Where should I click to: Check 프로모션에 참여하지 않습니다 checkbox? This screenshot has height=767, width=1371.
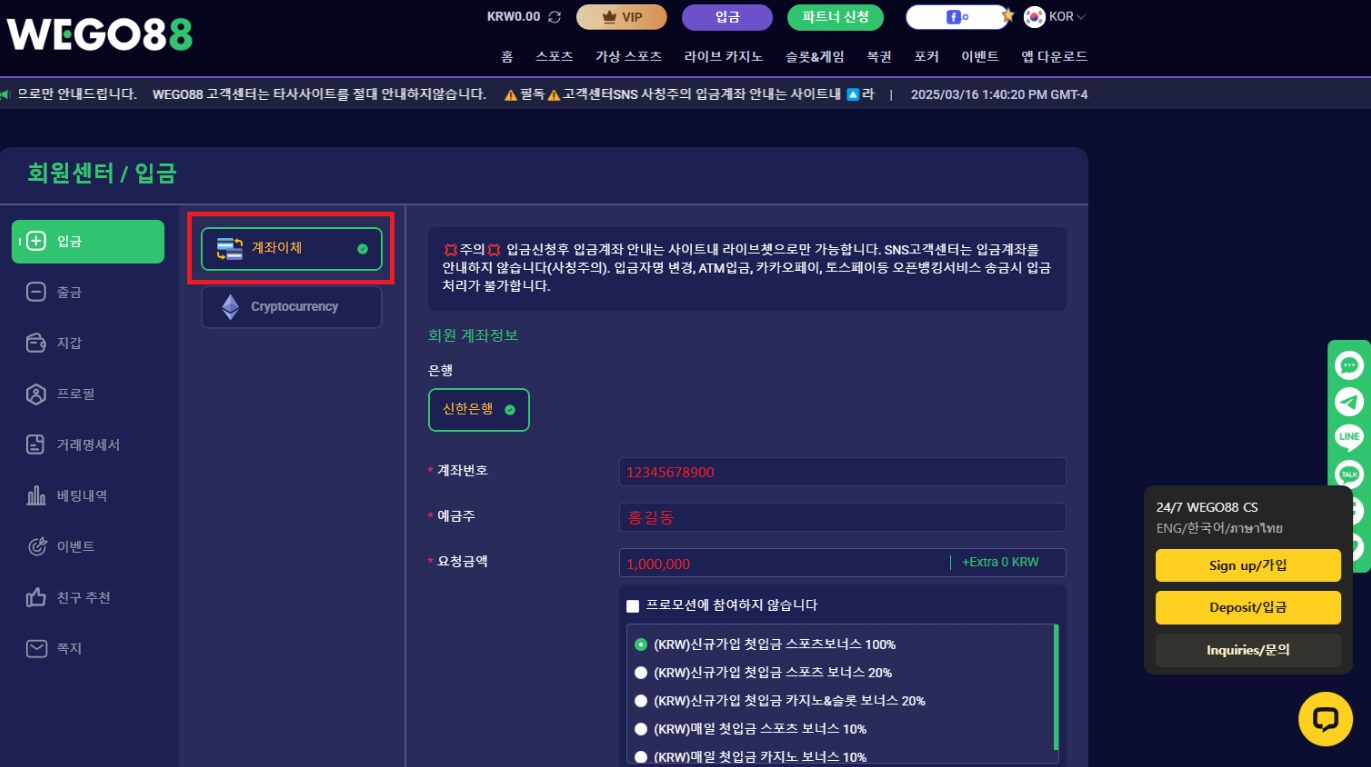coord(632,606)
